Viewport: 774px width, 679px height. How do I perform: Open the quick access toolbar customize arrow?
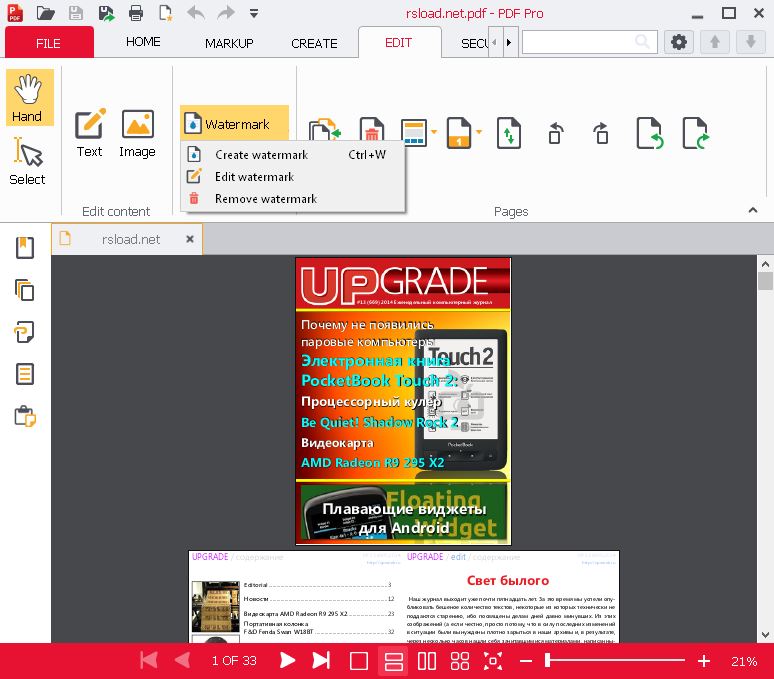pos(254,13)
